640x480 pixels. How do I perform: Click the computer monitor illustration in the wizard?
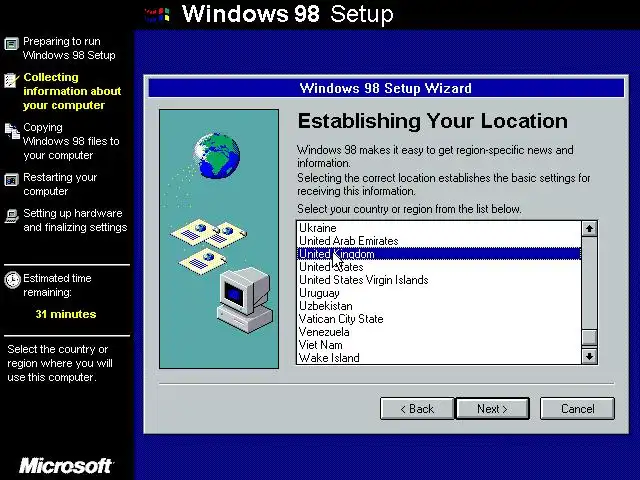[245, 300]
